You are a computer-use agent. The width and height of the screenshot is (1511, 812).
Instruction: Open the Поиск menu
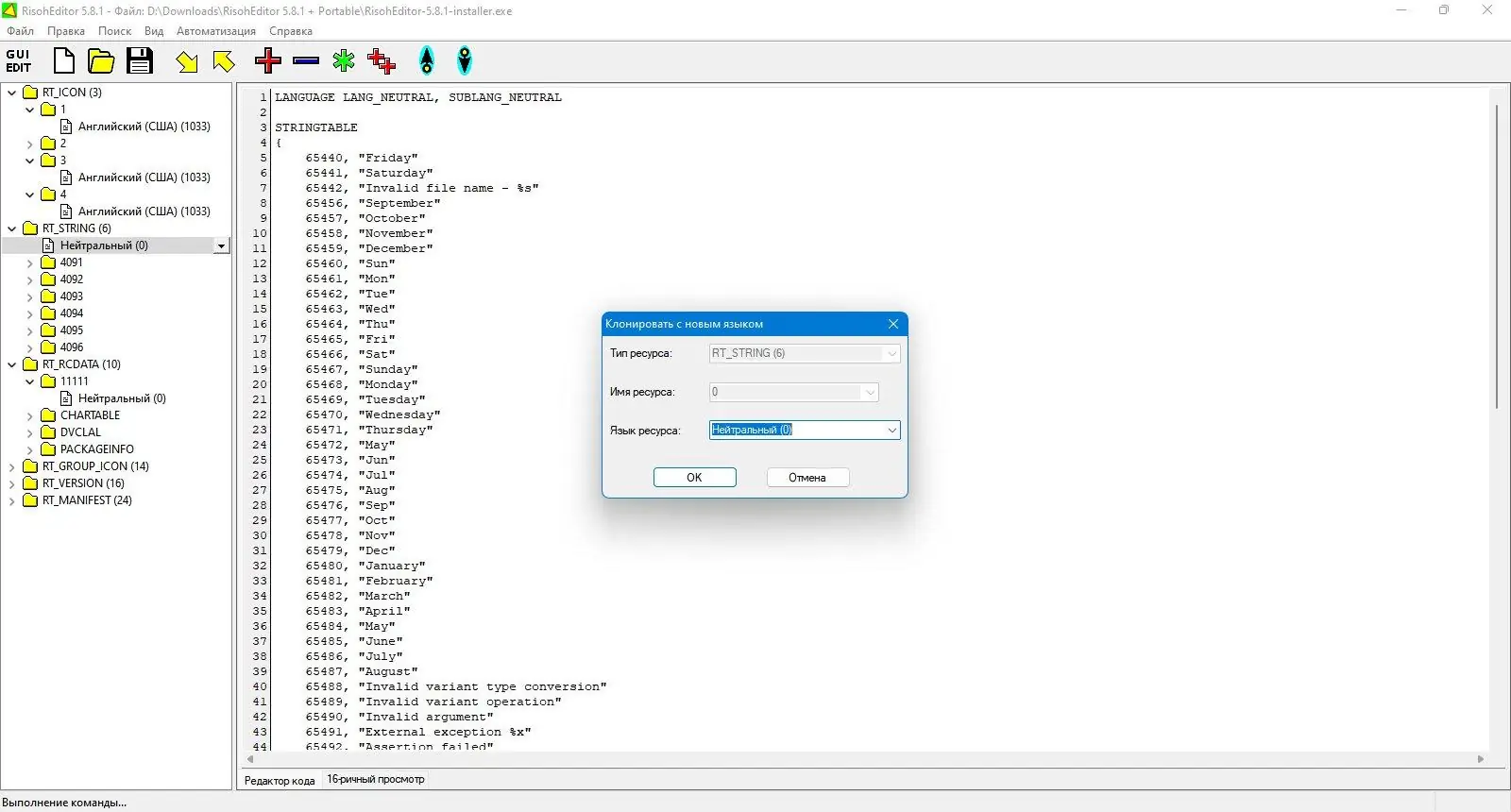pos(115,31)
